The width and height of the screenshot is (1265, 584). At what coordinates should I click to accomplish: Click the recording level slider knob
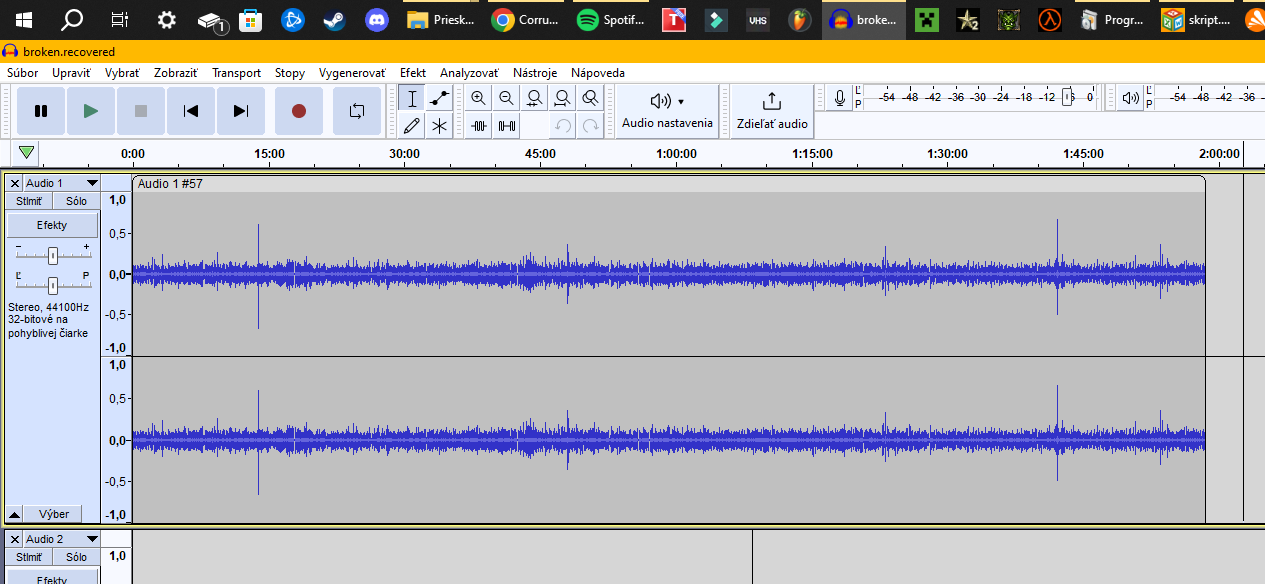[1068, 97]
